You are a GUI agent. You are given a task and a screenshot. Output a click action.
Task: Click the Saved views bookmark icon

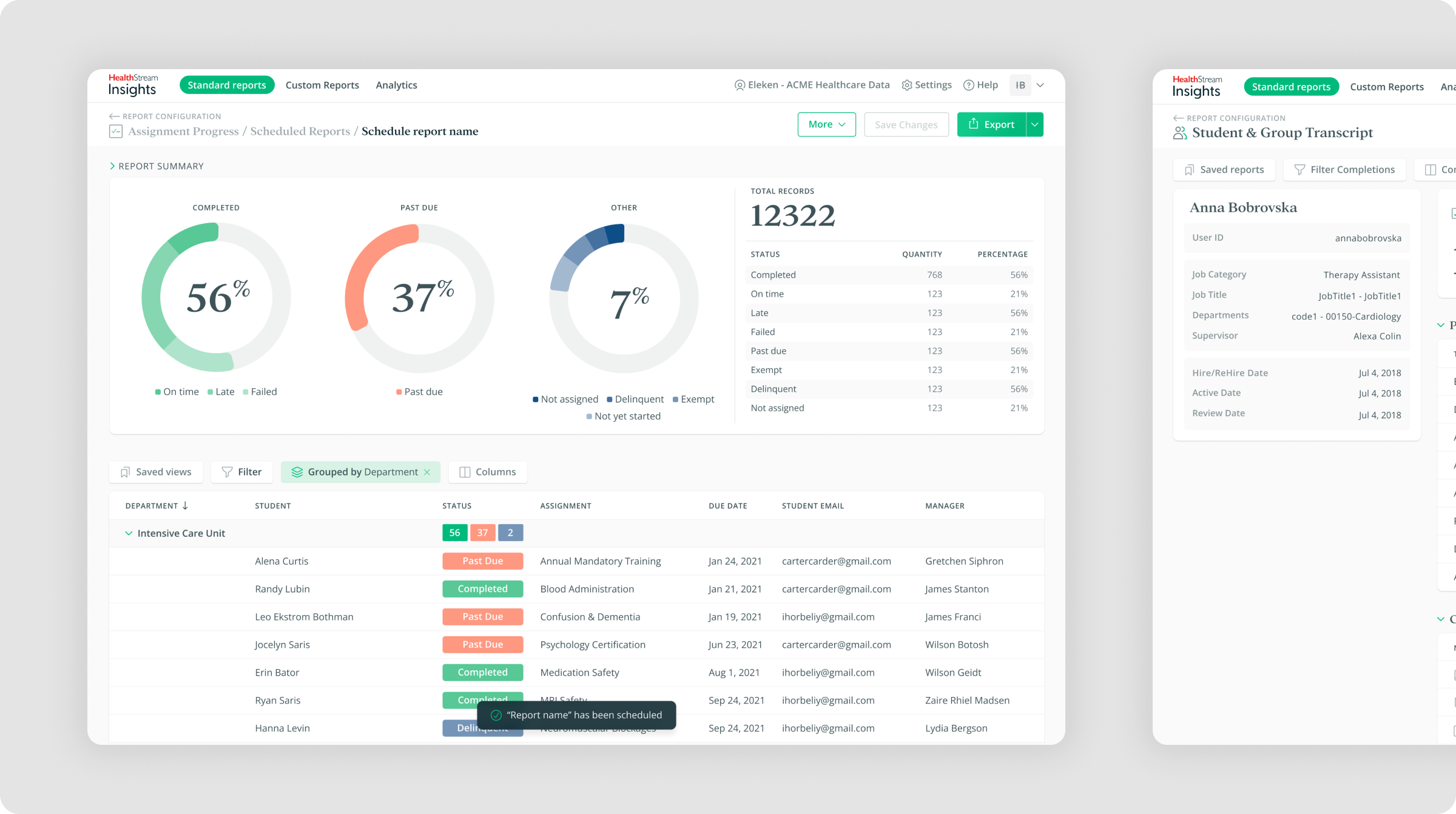click(126, 471)
